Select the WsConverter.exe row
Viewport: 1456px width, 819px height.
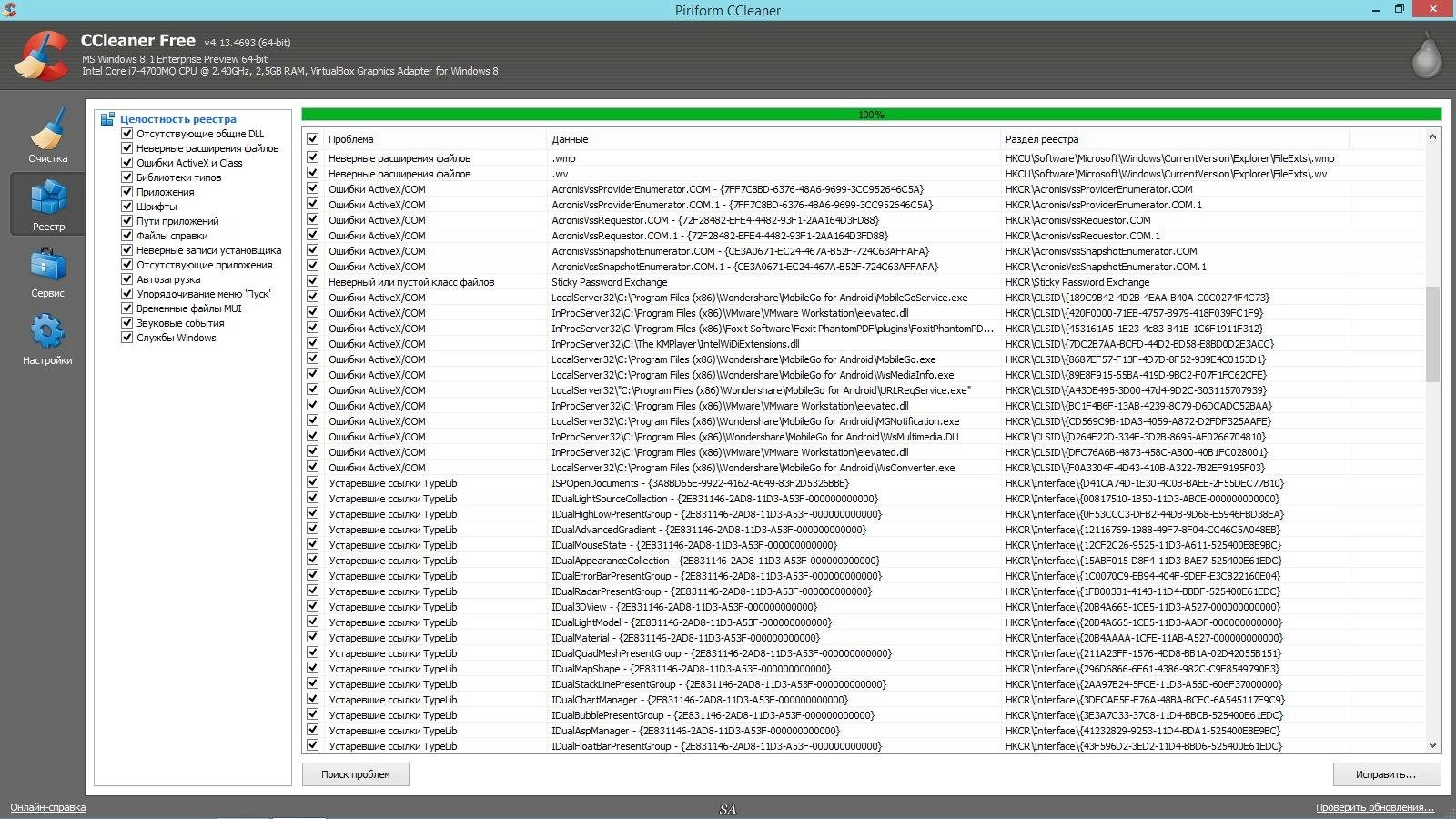pyautogui.click(x=864, y=468)
